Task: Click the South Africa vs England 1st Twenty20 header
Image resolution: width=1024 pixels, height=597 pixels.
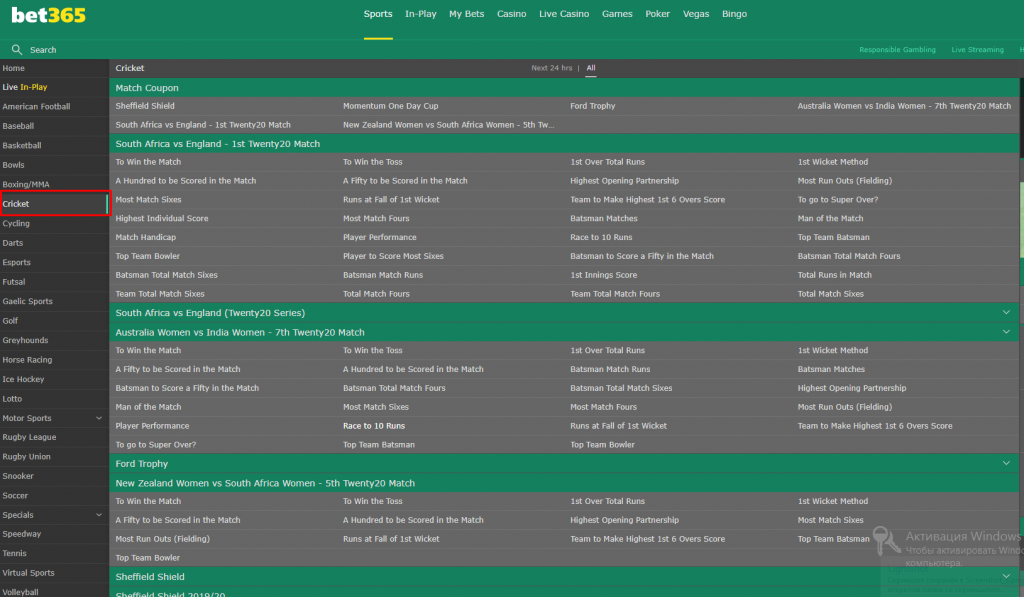Action: [x=564, y=144]
